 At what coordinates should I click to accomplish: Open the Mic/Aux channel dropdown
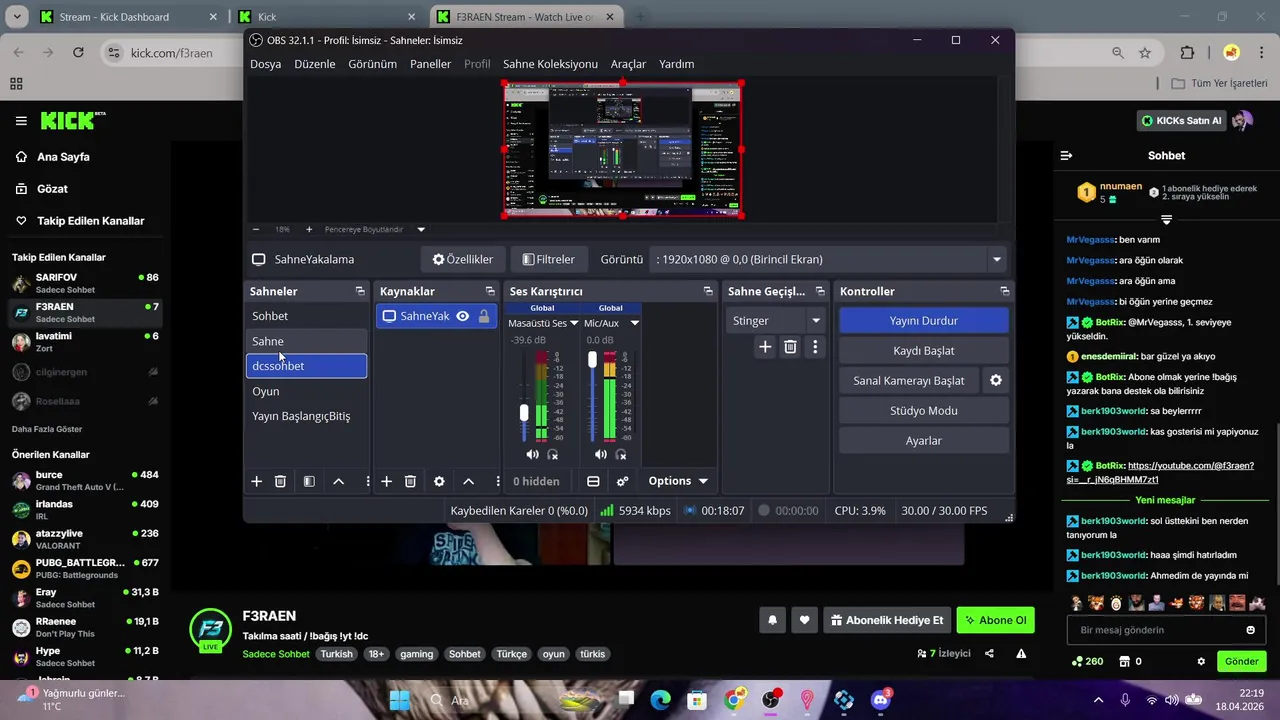634,323
